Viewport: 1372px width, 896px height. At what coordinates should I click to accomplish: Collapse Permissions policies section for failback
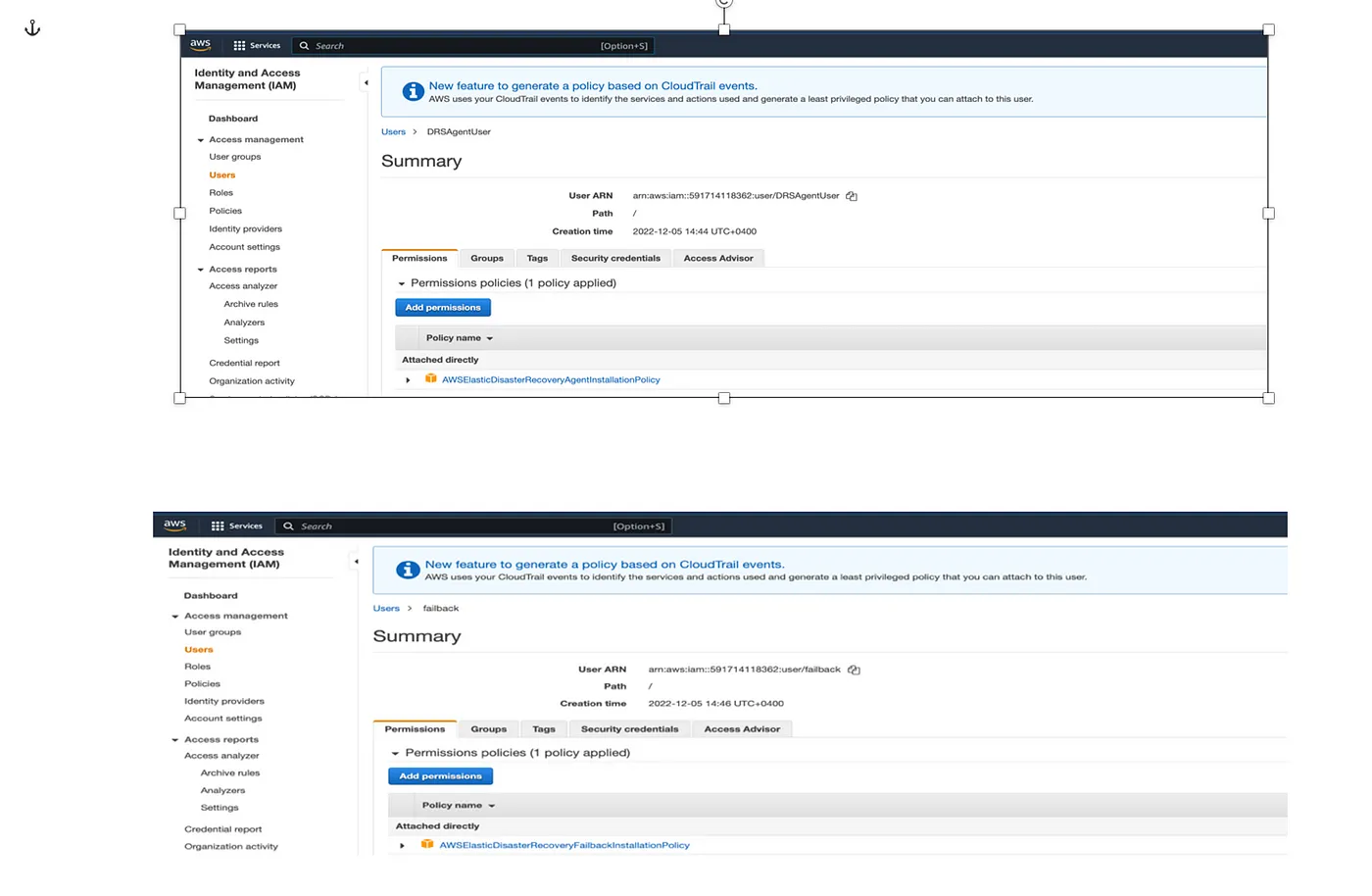396,753
